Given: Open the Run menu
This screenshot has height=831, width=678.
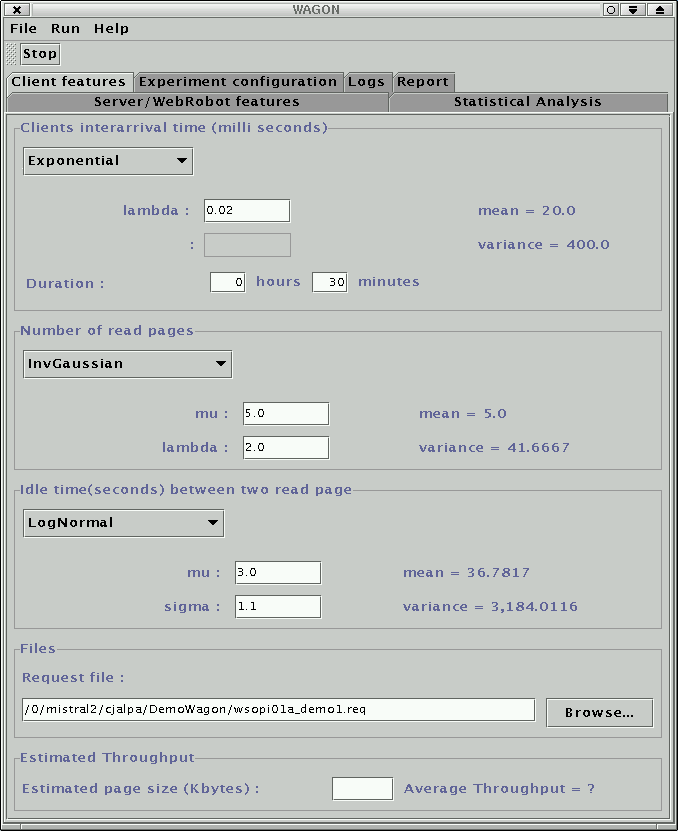Looking at the screenshot, I should pyautogui.click(x=65, y=29).
